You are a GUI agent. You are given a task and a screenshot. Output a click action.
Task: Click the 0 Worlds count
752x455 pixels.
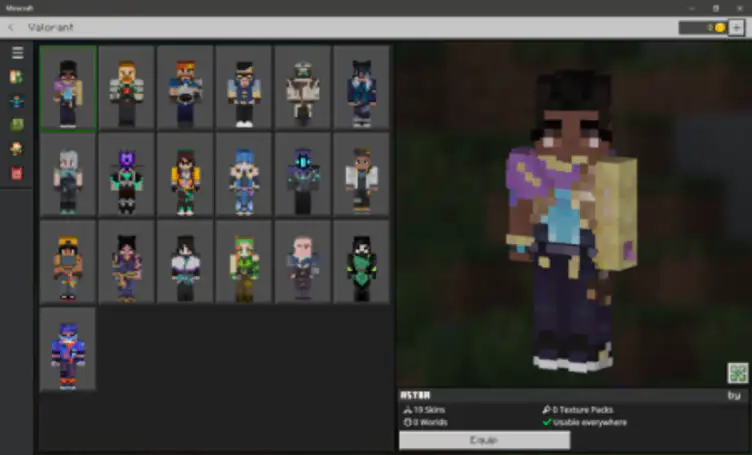pyautogui.click(x=430, y=422)
